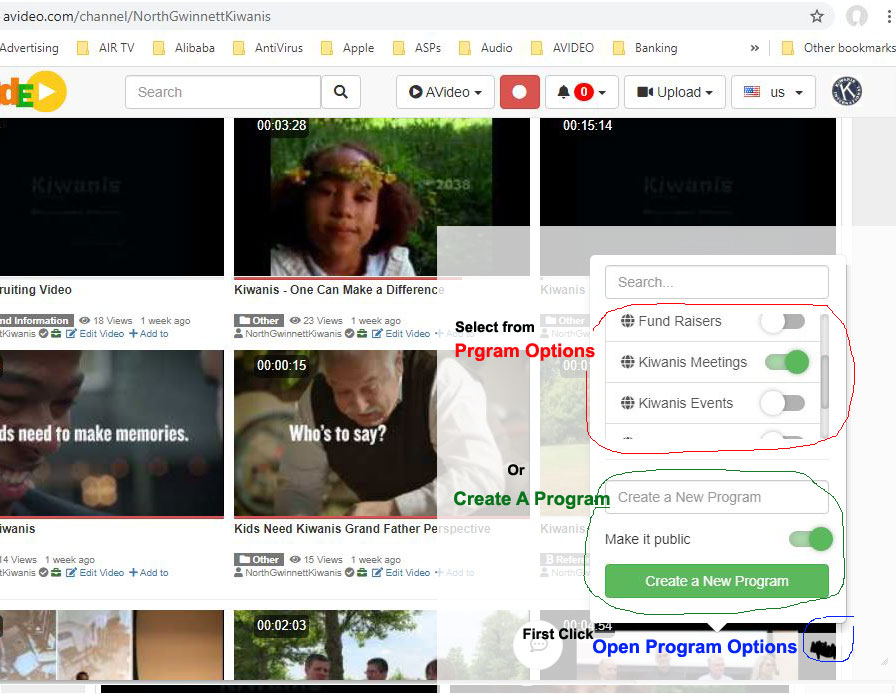Click the search magnifier icon

(x=341, y=91)
